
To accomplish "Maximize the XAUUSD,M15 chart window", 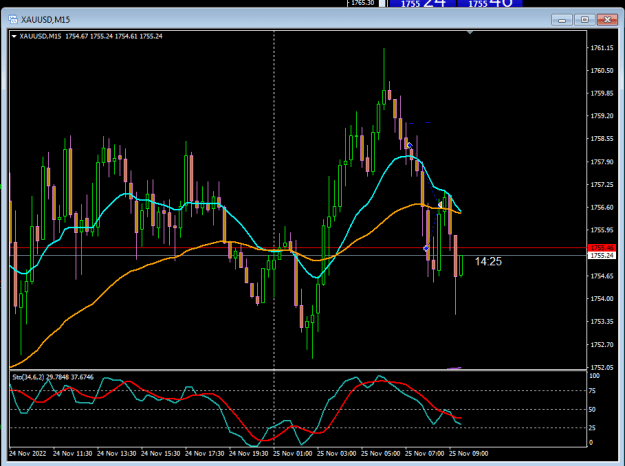I will 584,20.
